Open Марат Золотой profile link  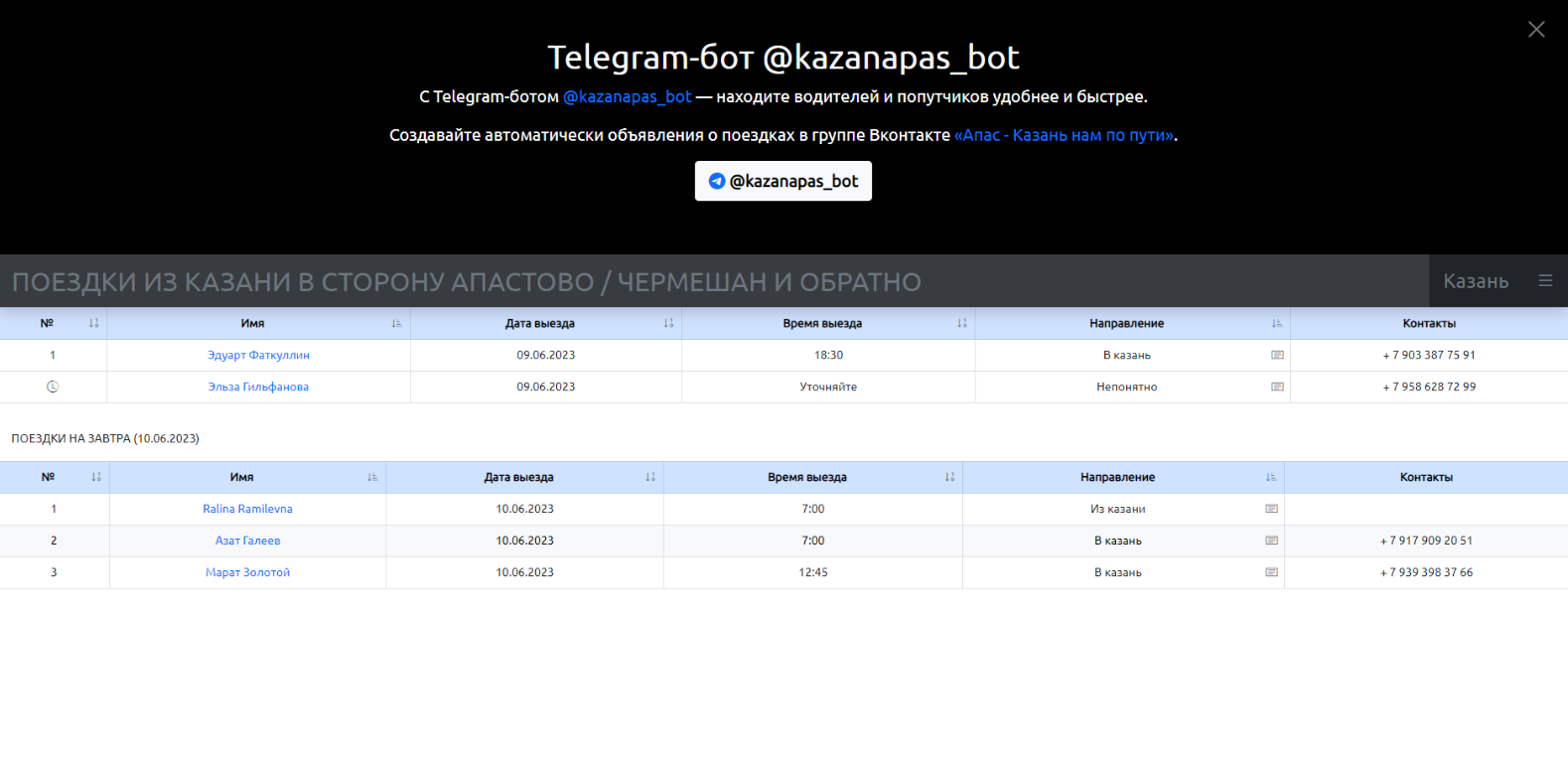tap(247, 572)
